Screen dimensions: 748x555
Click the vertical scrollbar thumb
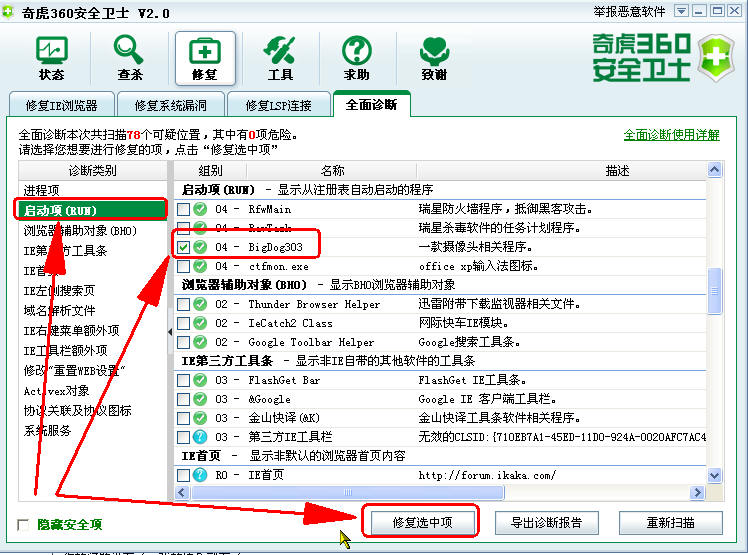click(x=714, y=291)
